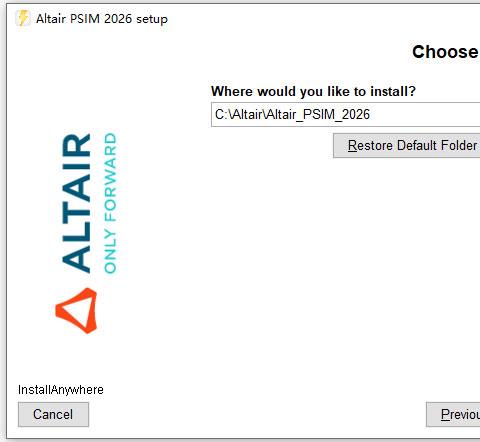Click Restore Default Folder button
Viewport: 480px width, 442px height.
[x=407, y=146]
